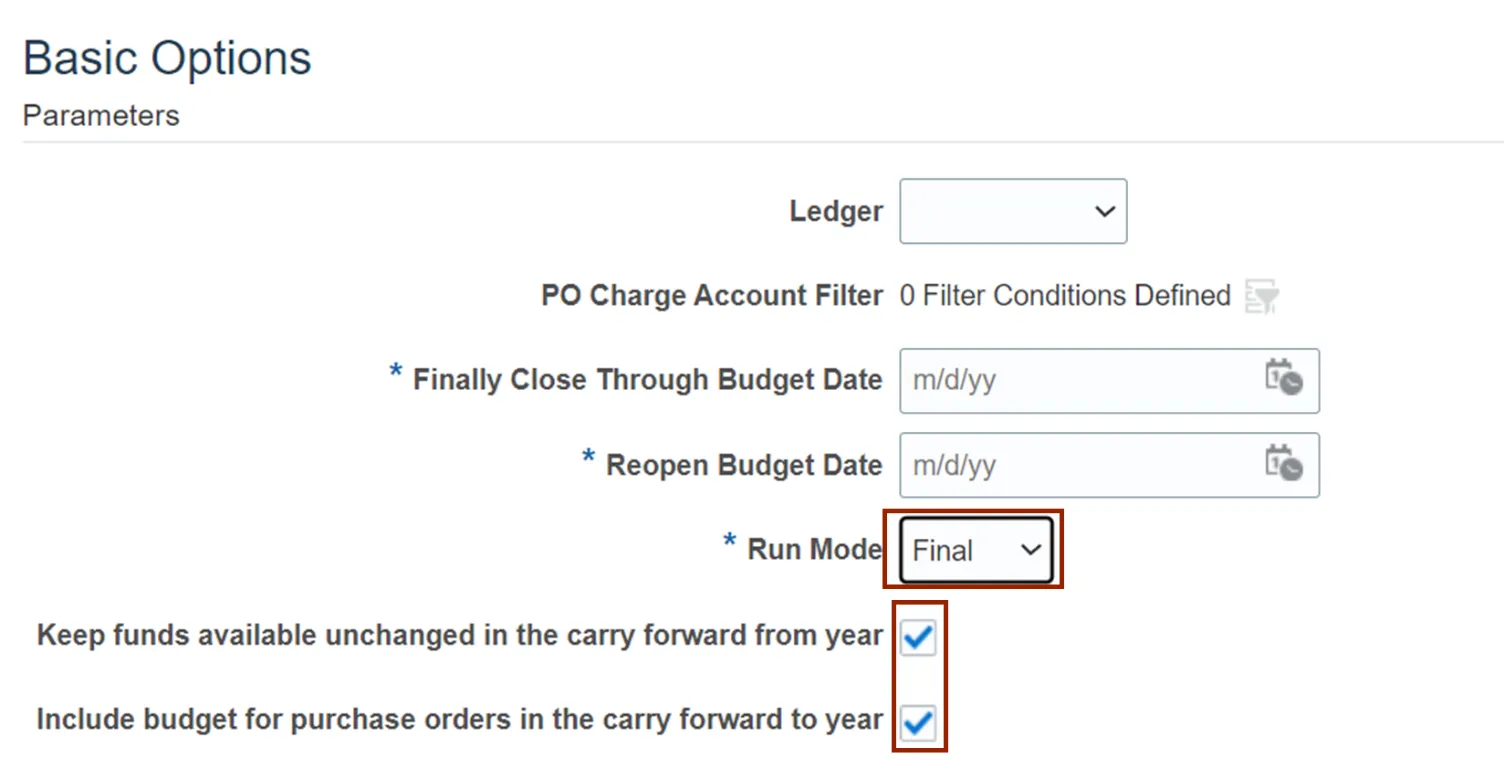Click the Finally Close Through Budget Date field

(x=1075, y=381)
